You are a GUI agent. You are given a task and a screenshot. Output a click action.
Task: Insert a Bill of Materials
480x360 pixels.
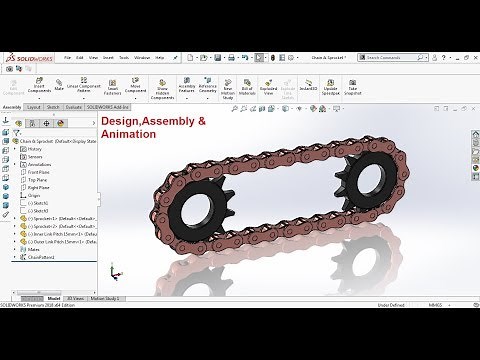[x=247, y=87]
